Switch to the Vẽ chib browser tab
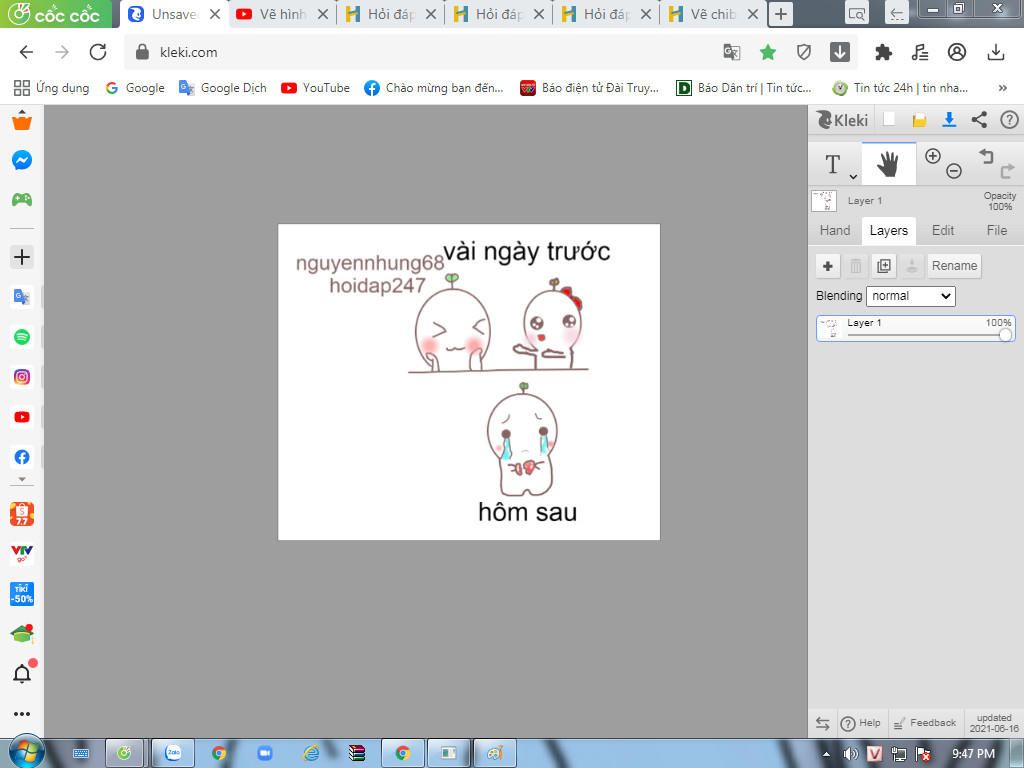This screenshot has width=1024, height=768. 713,14
